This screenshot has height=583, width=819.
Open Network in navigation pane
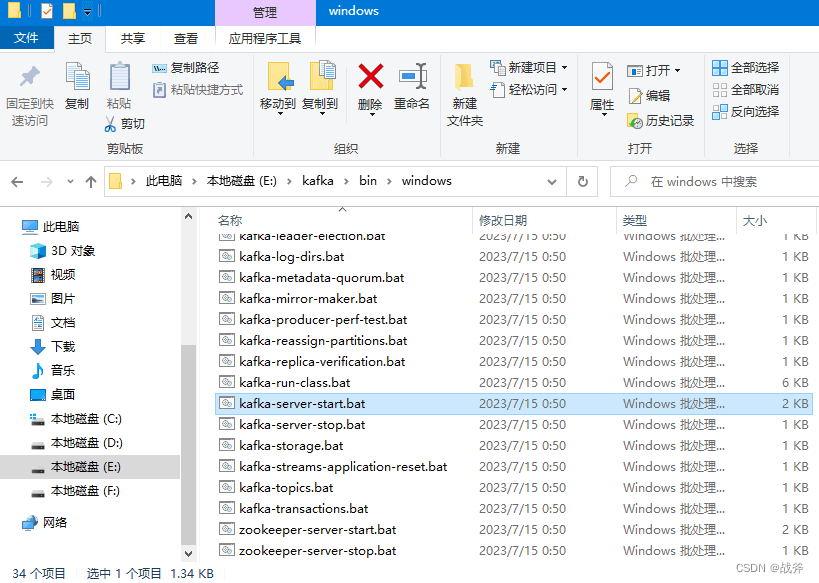click(45, 522)
